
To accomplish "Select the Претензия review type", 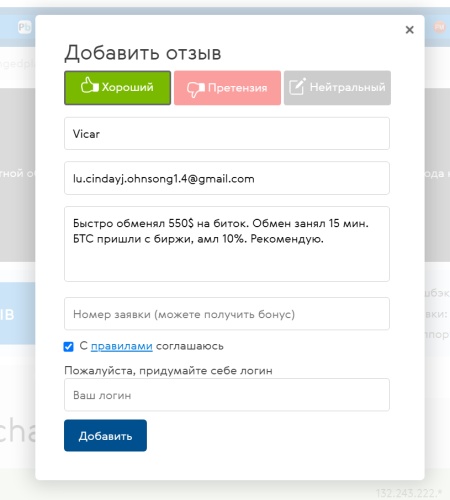I will point(227,88).
